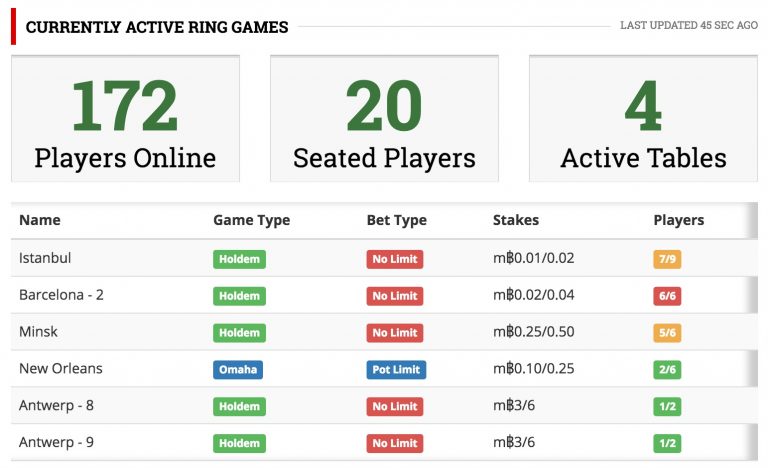
Task: Sort by the Game Type column header
Action: click(251, 220)
